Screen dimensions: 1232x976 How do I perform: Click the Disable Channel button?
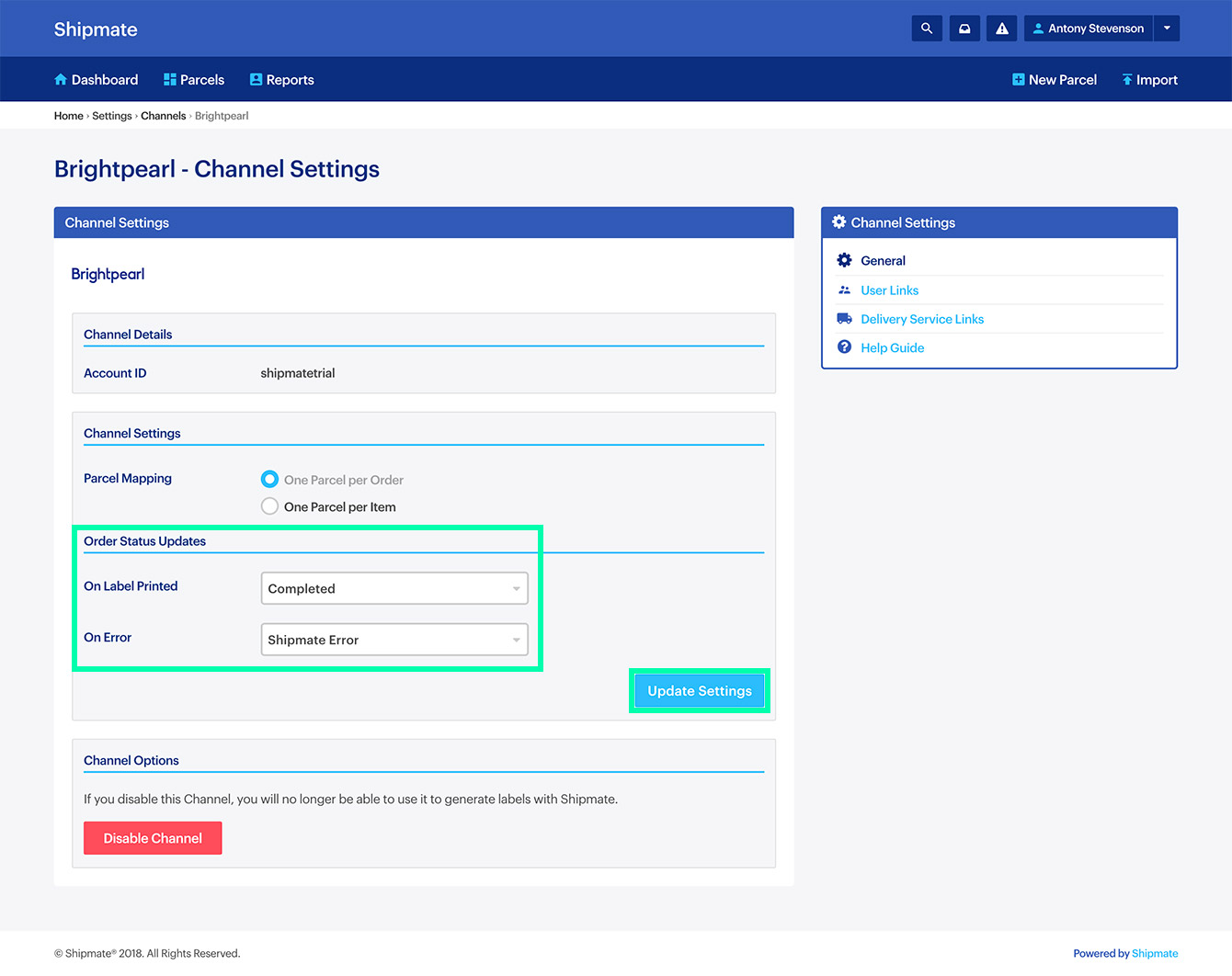[x=153, y=838]
